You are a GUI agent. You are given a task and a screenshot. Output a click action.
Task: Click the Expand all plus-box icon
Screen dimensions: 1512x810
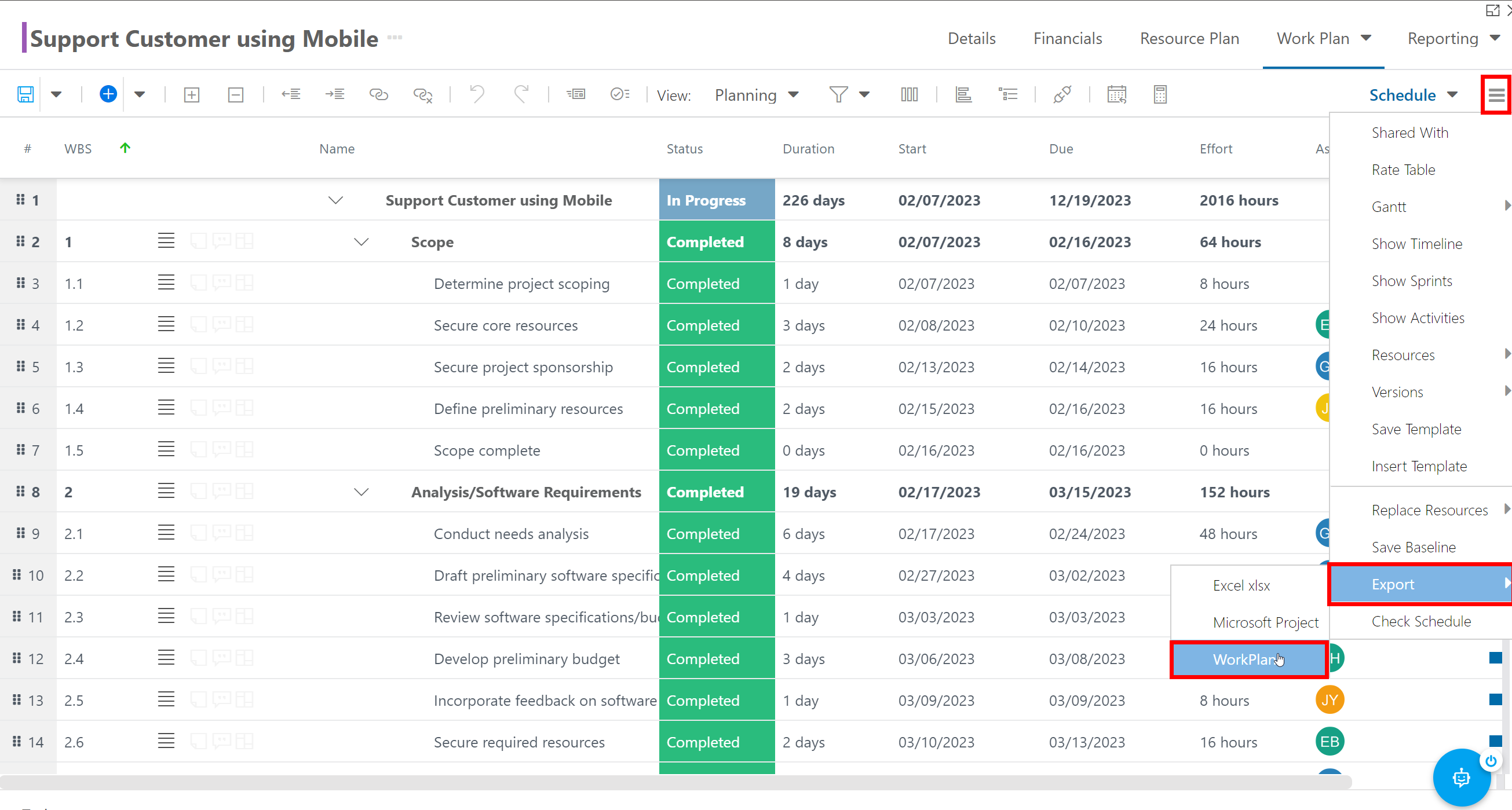tap(192, 94)
